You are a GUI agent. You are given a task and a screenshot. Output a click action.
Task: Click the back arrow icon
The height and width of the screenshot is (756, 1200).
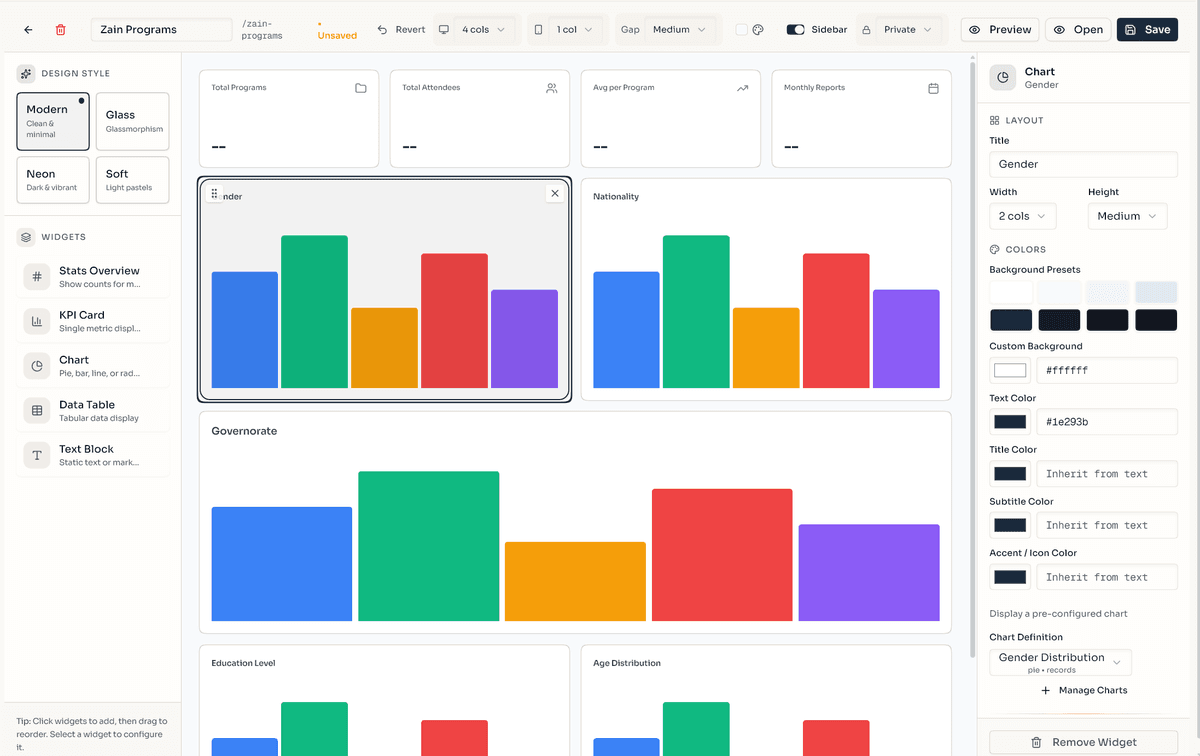28,30
